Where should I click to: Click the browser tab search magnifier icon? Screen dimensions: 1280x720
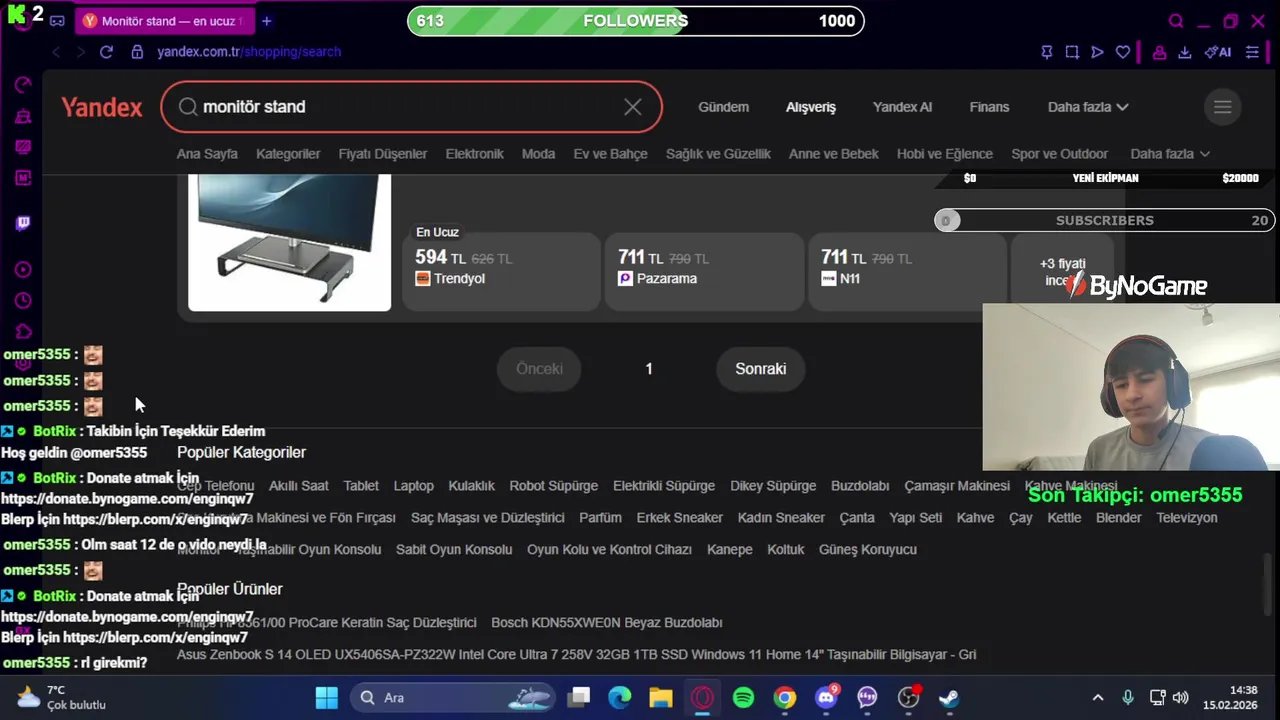pos(1176,21)
